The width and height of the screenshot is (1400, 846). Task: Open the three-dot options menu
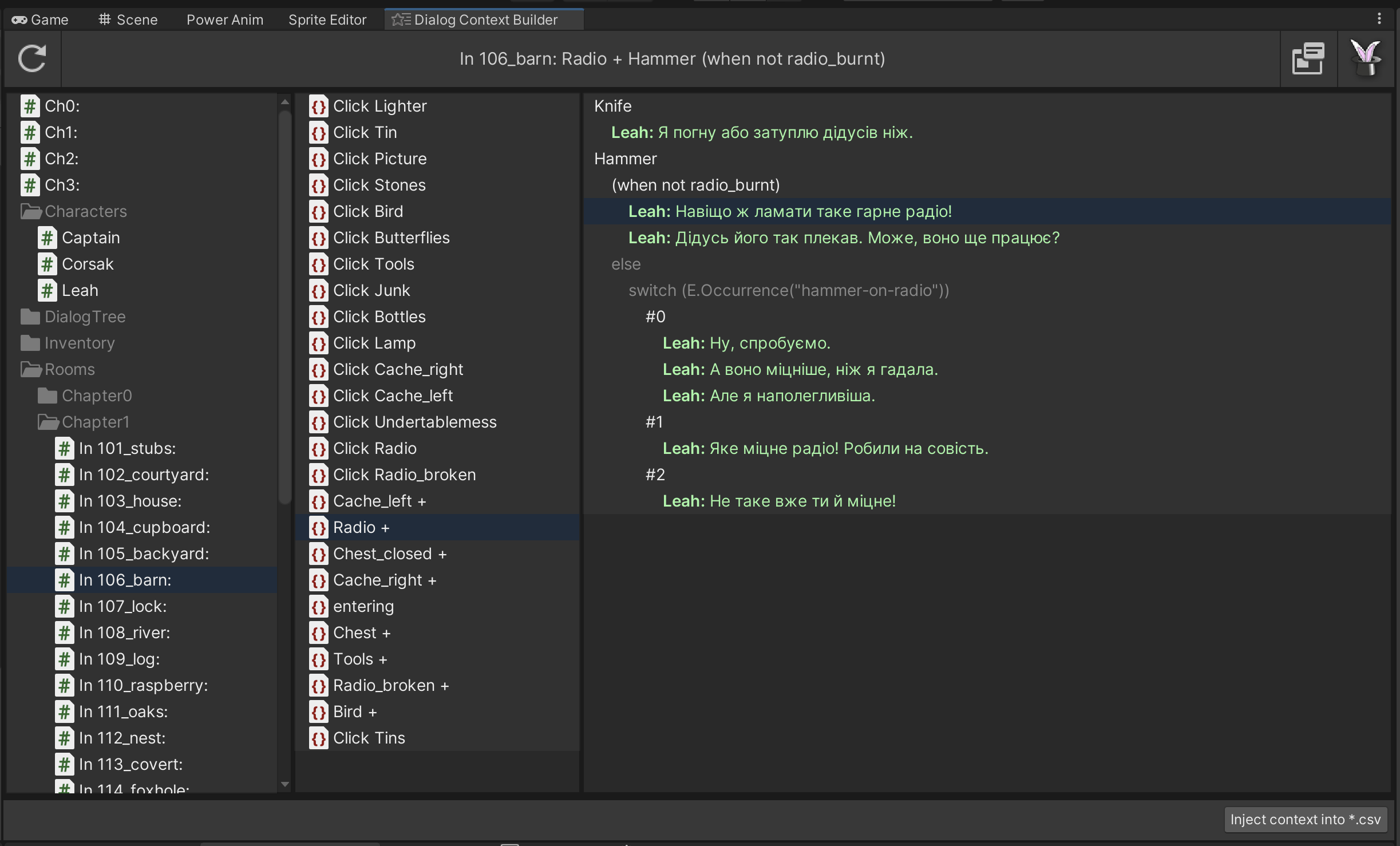[x=1379, y=19]
